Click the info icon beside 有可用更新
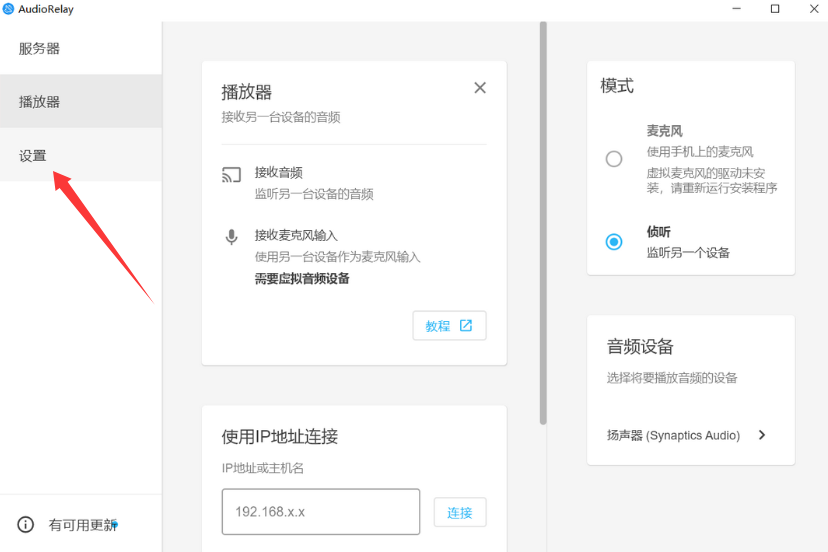This screenshot has height=552, width=828. click(25, 524)
